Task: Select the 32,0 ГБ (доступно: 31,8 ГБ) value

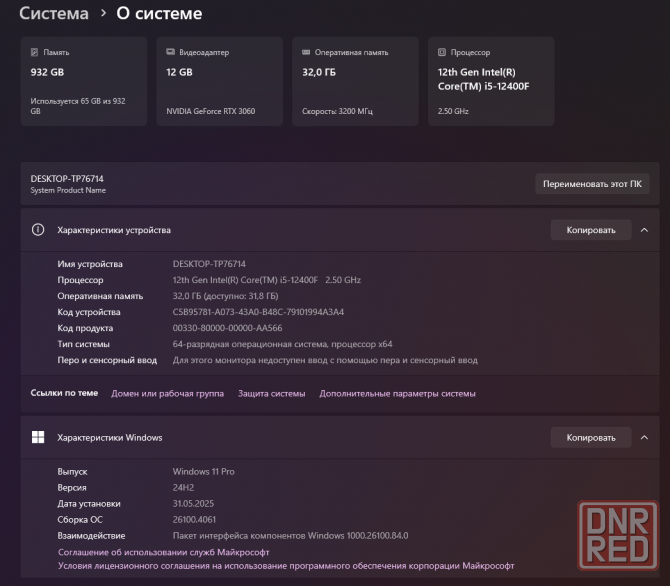Action: click(x=226, y=296)
